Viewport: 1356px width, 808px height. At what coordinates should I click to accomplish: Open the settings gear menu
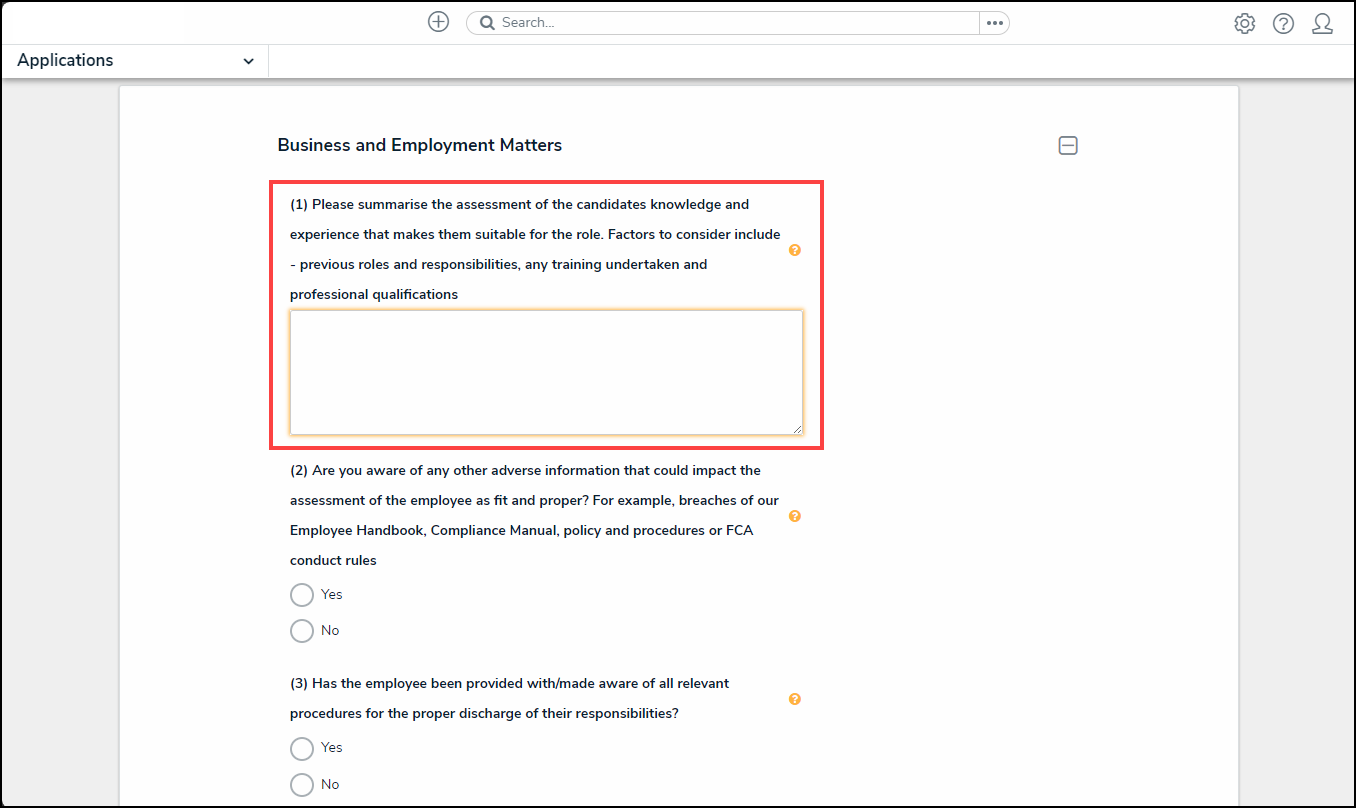click(1244, 24)
